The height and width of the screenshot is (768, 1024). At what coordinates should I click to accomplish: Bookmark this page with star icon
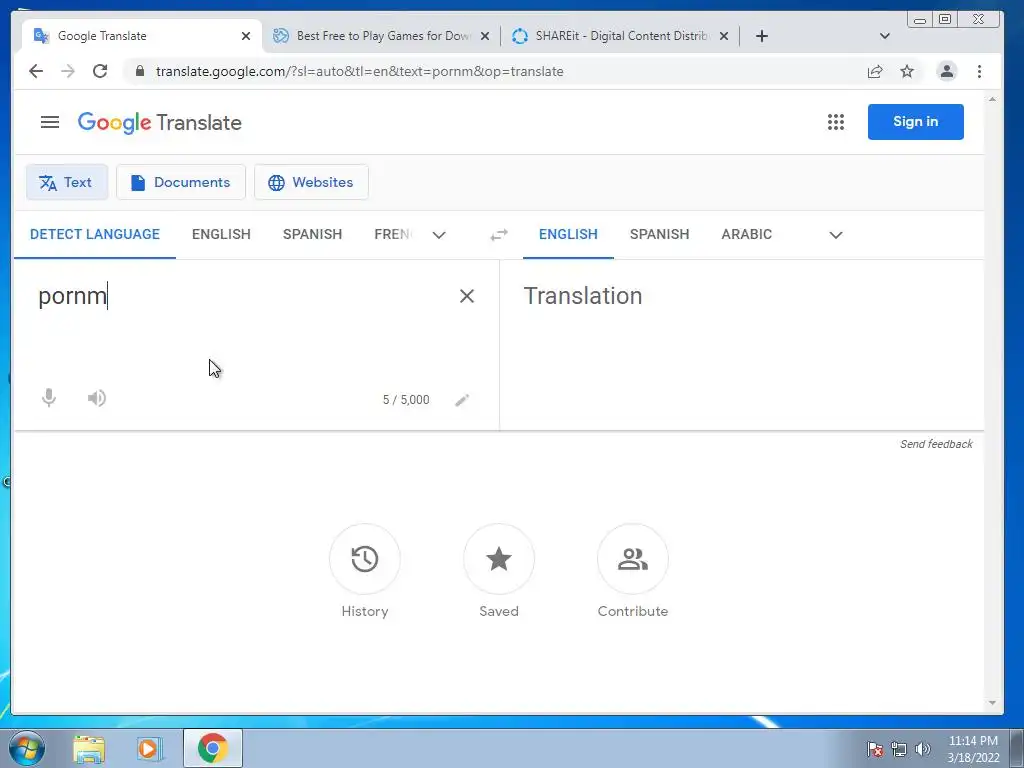[907, 71]
